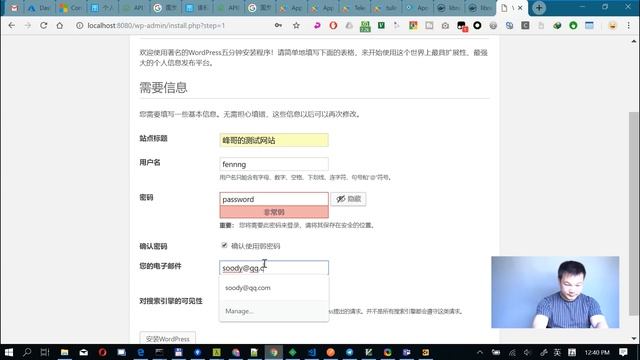Toggle password visibility hide button
The width and height of the screenshot is (640, 360).
click(x=348, y=199)
